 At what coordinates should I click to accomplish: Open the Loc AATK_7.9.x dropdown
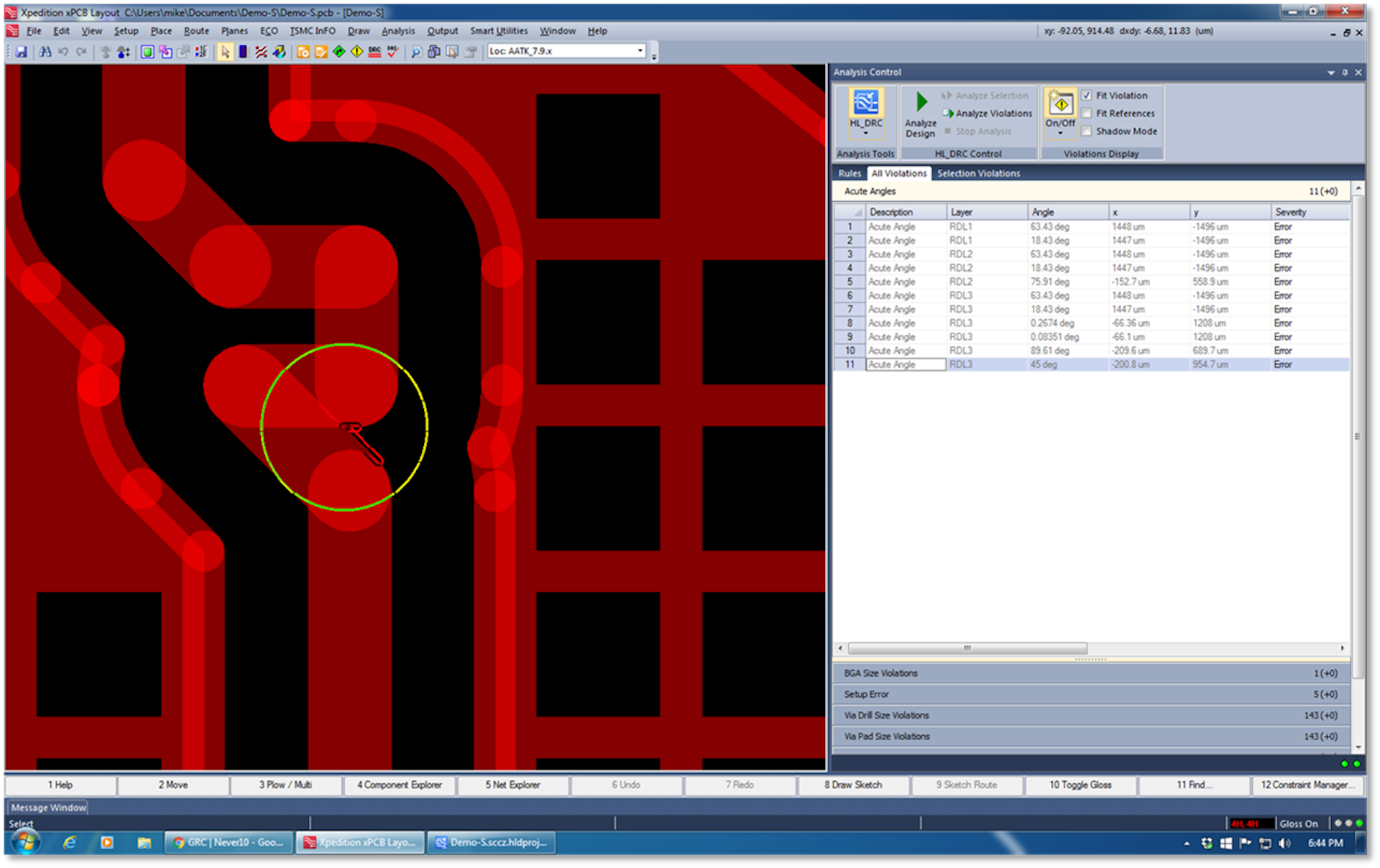[639, 50]
